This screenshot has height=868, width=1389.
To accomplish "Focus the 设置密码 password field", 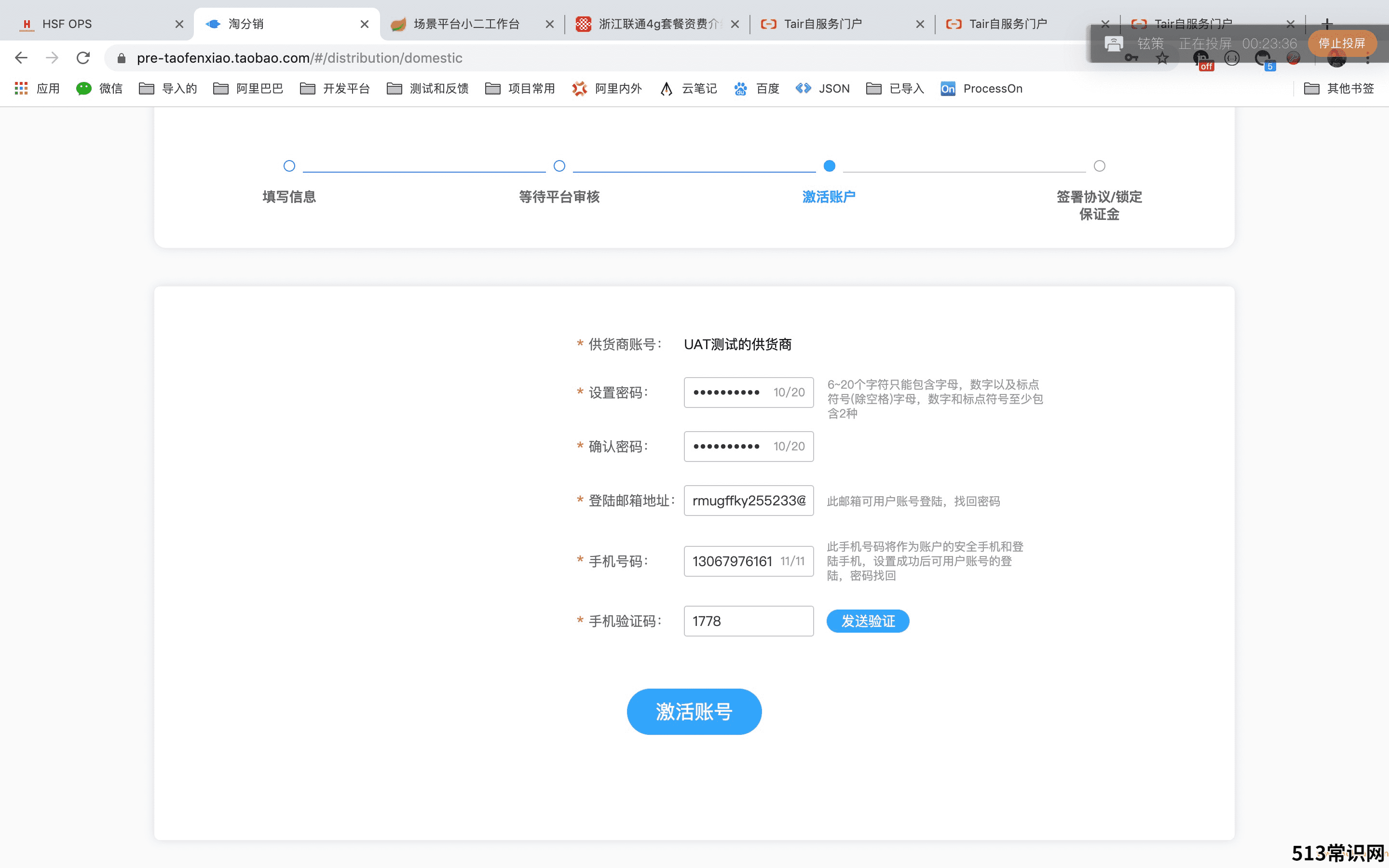I will 749,393.
